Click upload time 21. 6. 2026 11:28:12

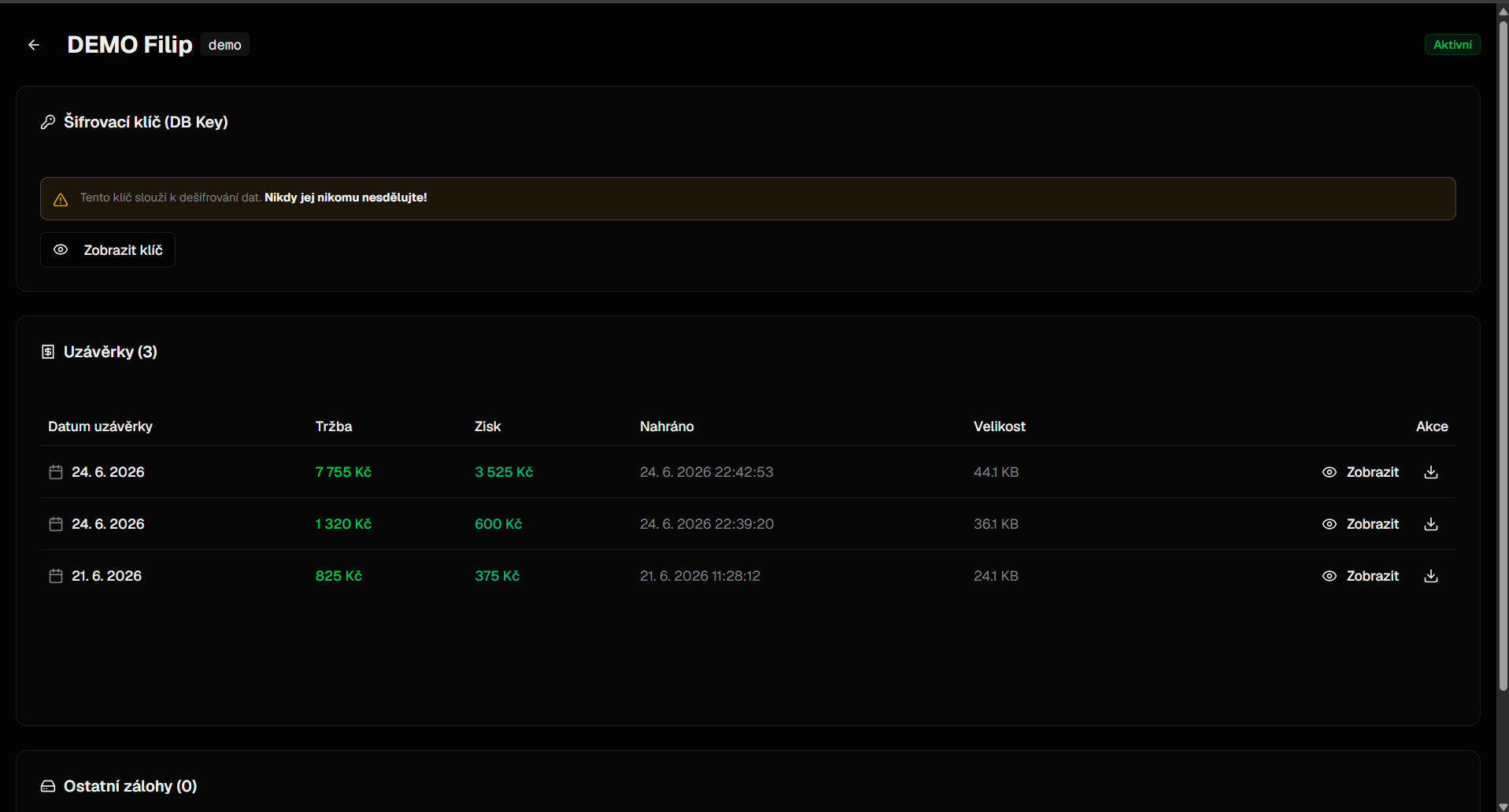[x=700, y=576]
